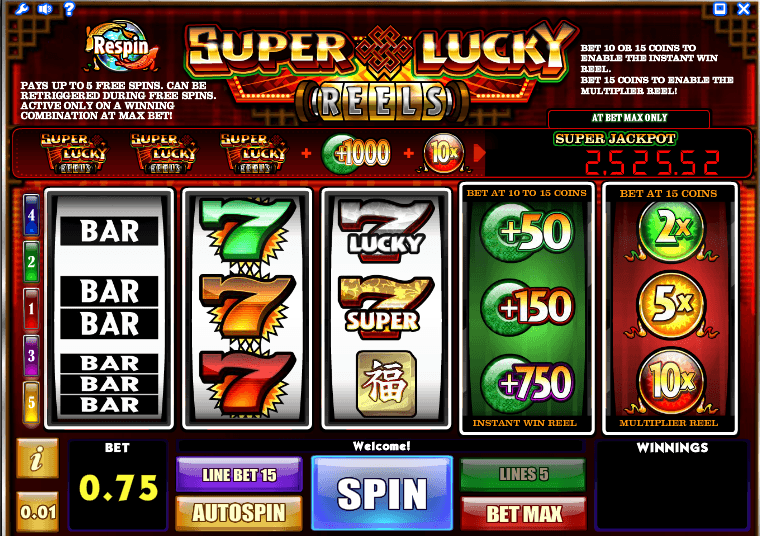760x536 pixels.
Task: Select payline 2 indicator
Action: [32, 262]
